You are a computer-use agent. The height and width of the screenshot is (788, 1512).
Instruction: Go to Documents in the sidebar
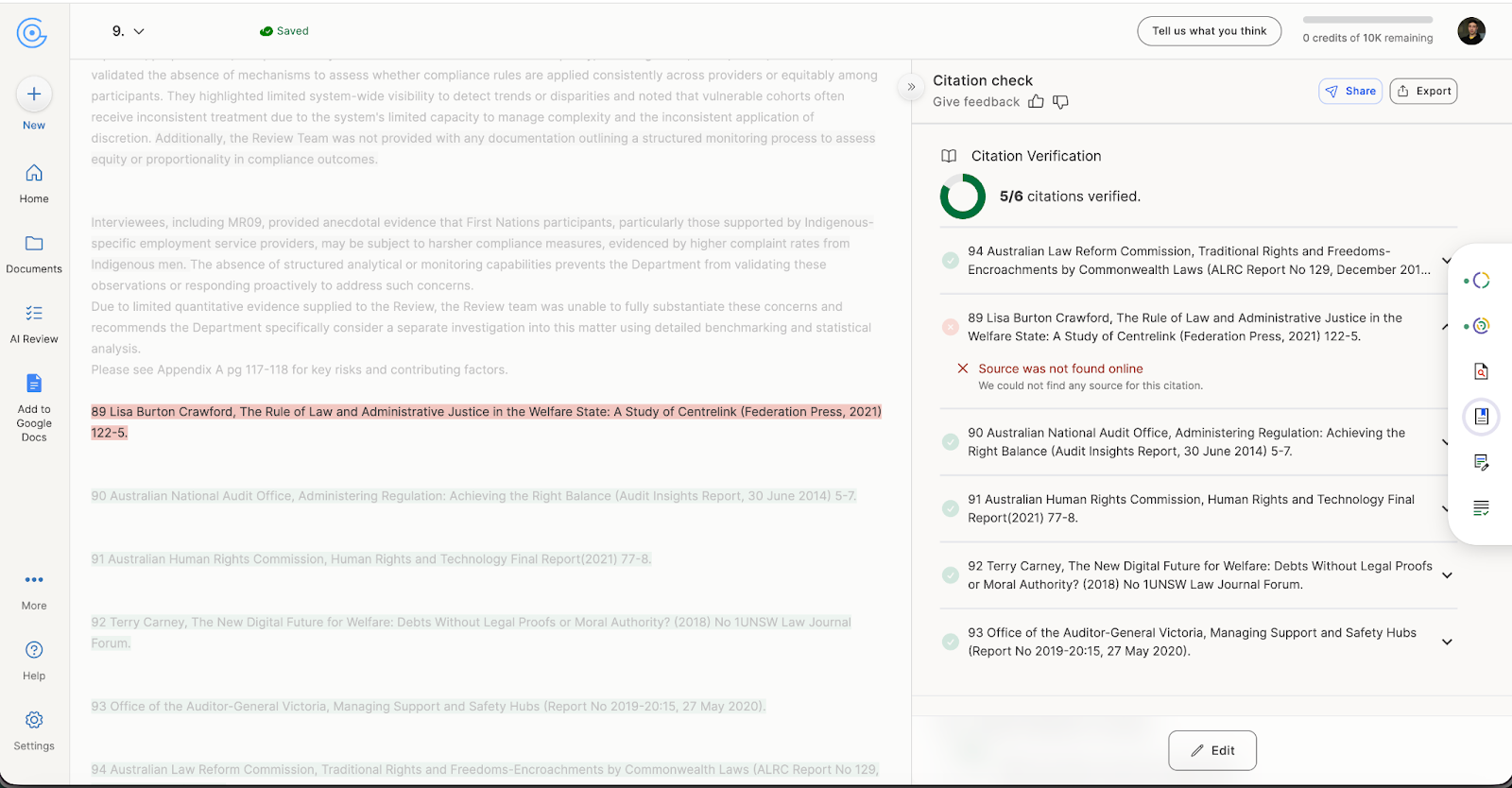(34, 253)
